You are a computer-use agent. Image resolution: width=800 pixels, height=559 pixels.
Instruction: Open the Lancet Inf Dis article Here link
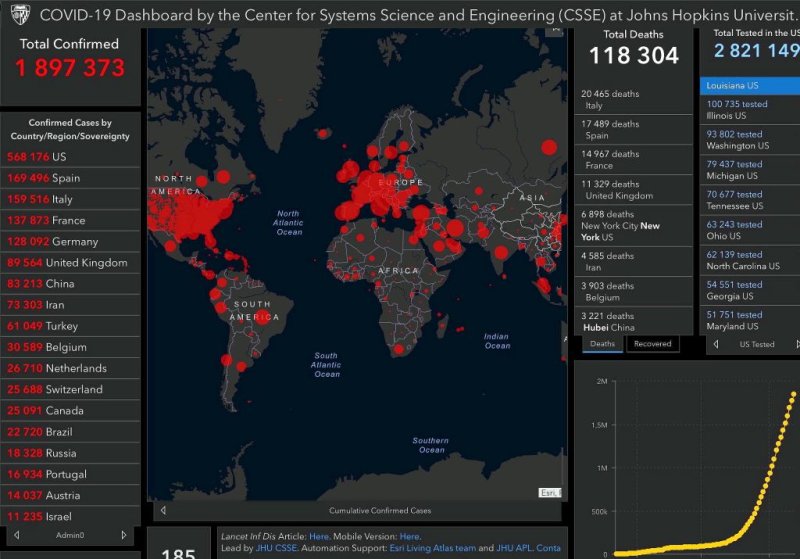[319, 537]
